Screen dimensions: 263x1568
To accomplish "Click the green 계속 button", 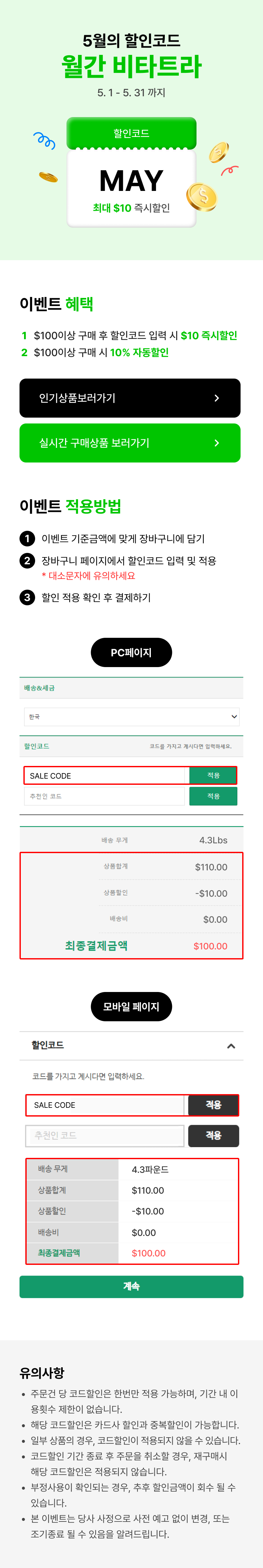I will (131, 1286).
